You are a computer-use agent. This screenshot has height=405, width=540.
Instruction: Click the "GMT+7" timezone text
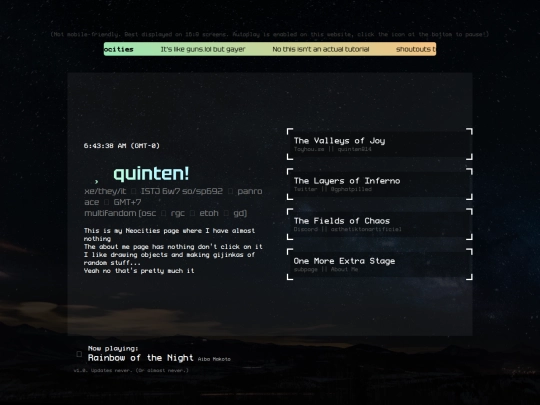127,202
